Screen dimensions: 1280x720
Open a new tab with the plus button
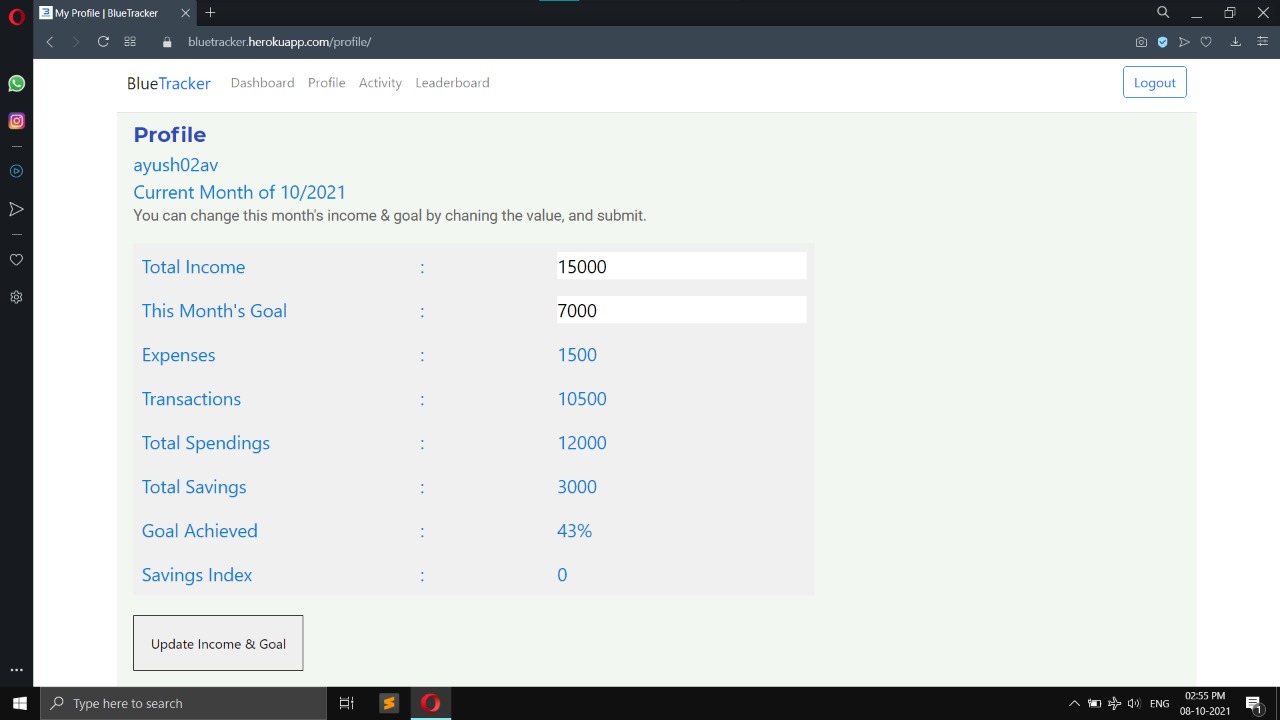point(210,13)
